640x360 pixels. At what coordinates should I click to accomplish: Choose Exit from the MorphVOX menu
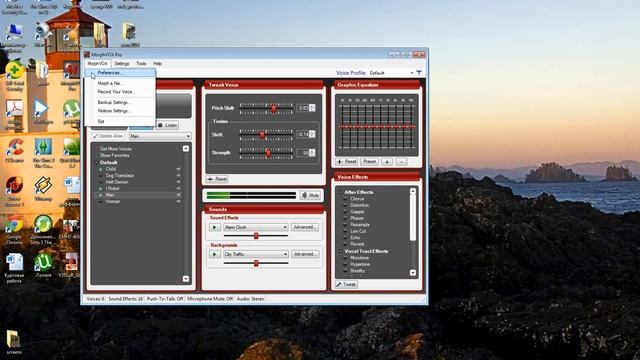pyautogui.click(x=120, y=121)
